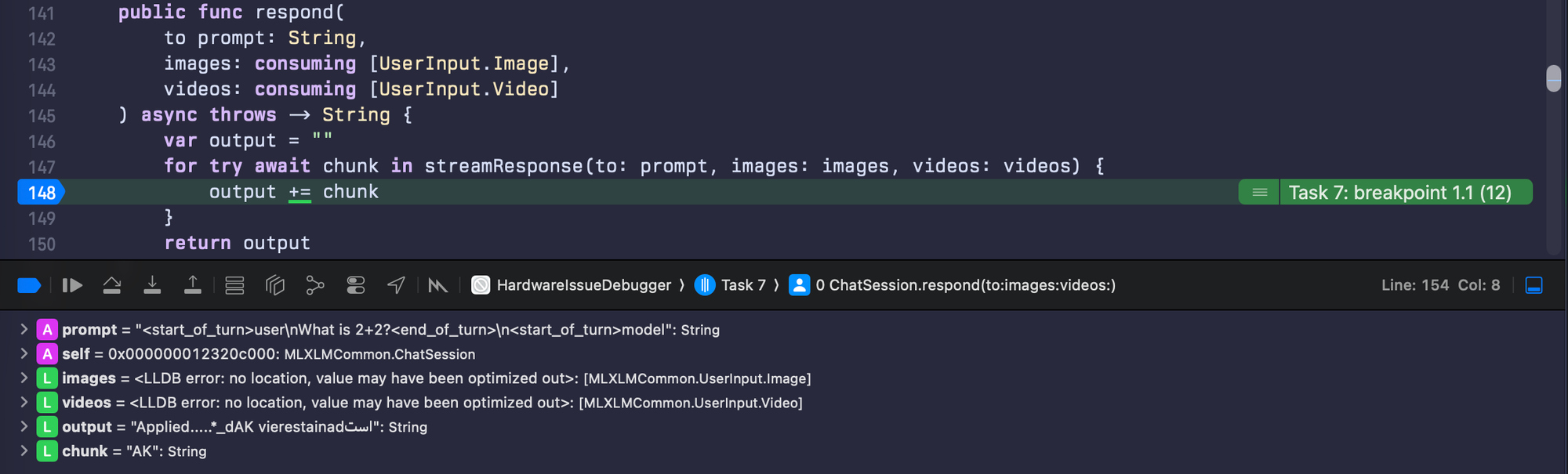Click the Task 7 breakpoint annotation
This screenshot has height=474, width=1568.
pyautogui.click(x=1399, y=193)
